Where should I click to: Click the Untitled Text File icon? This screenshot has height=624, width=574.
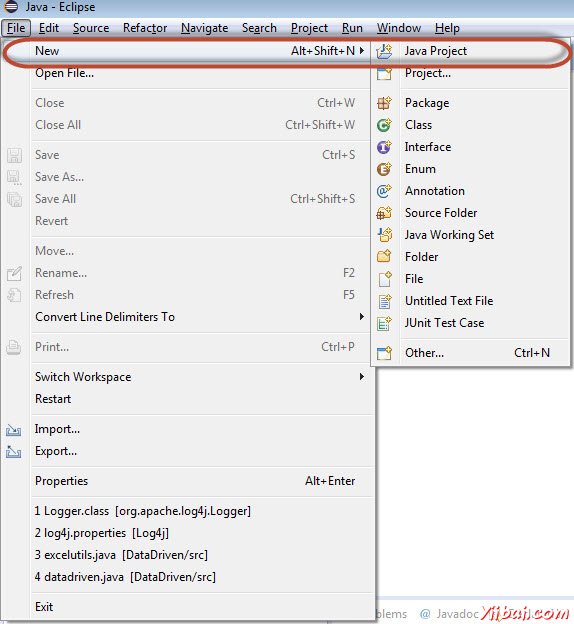pos(385,301)
